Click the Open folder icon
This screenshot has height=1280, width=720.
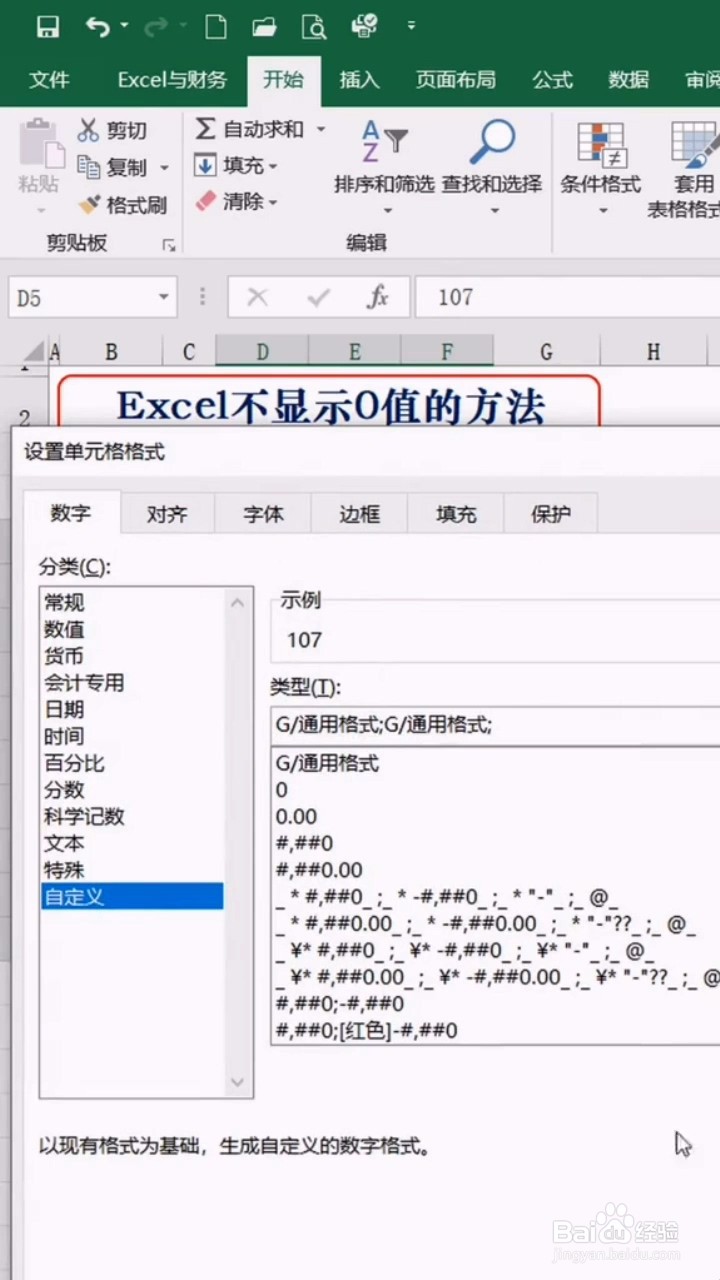(264, 27)
